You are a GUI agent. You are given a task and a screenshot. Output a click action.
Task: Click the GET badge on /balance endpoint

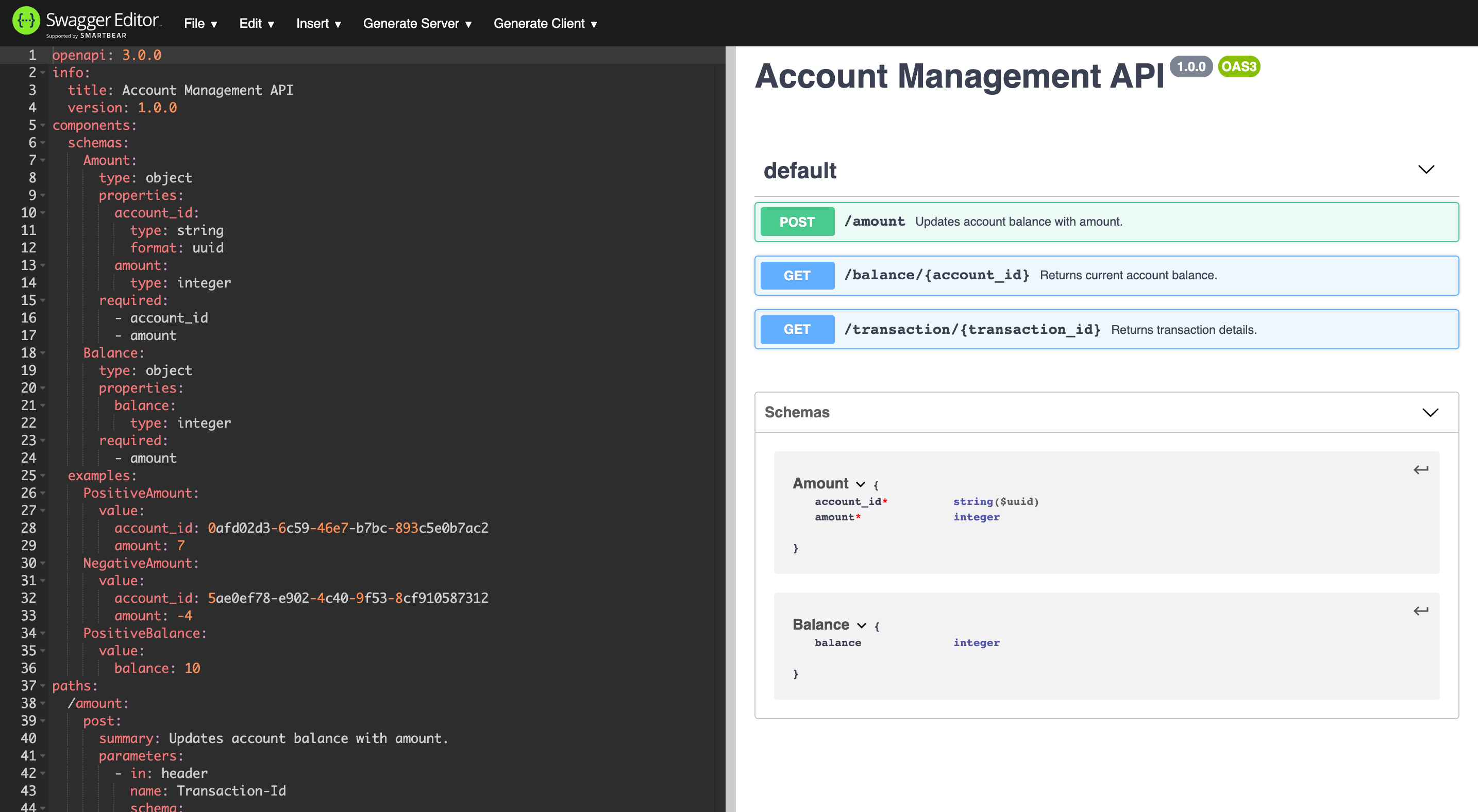click(x=796, y=275)
